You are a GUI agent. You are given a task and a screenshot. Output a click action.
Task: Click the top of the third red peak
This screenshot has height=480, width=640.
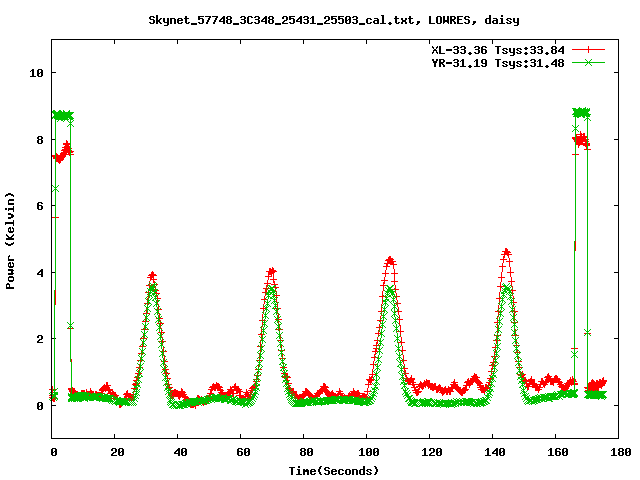(390, 260)
